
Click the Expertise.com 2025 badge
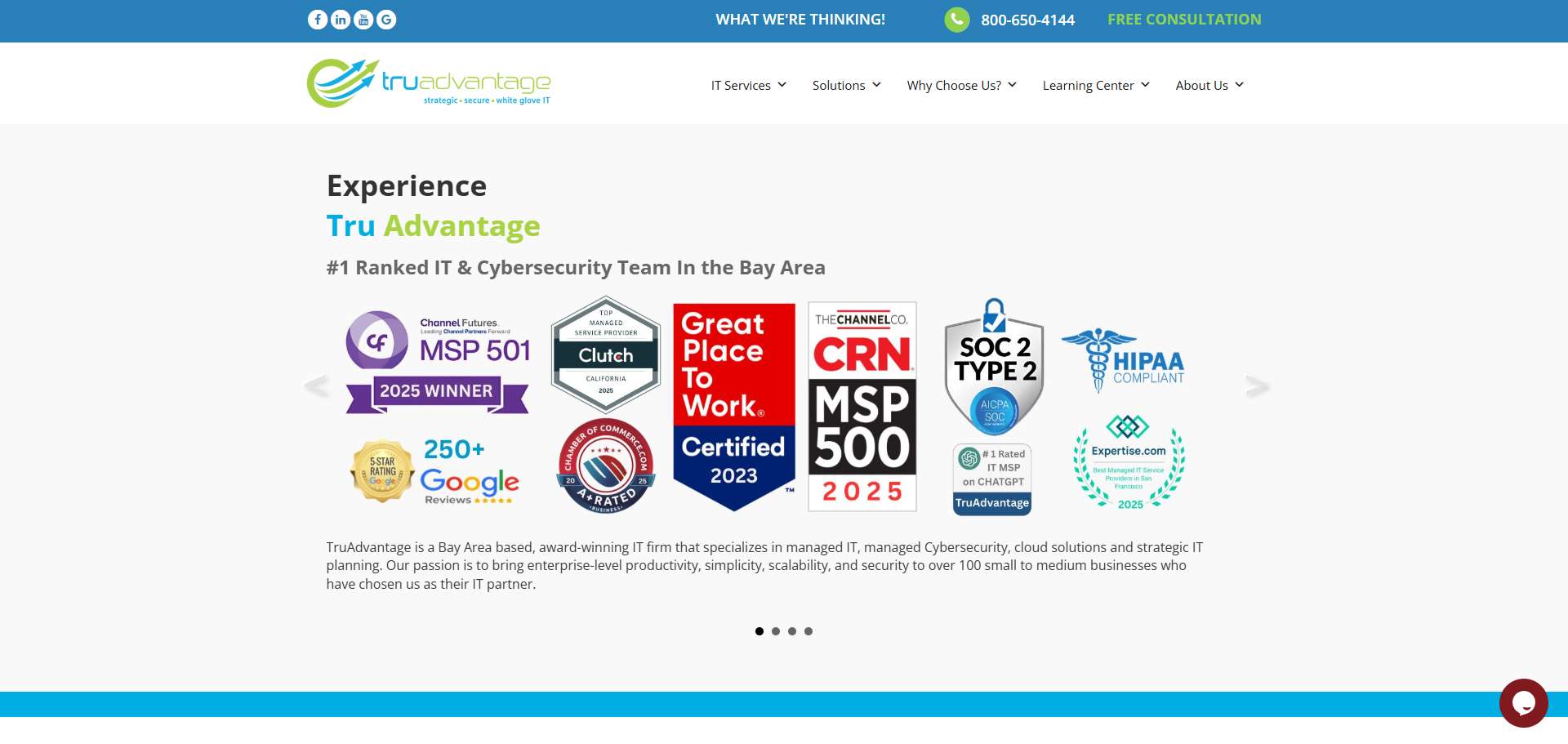(x=1129, y=462)
